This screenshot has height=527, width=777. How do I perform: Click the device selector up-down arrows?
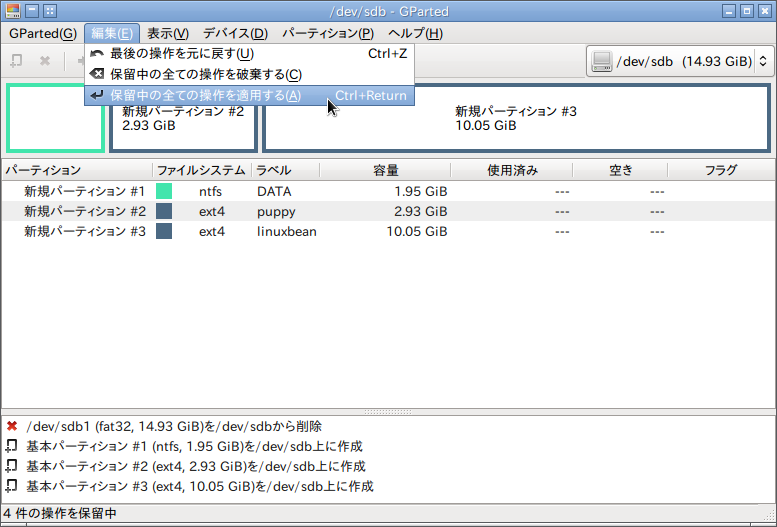pos(763,61)
